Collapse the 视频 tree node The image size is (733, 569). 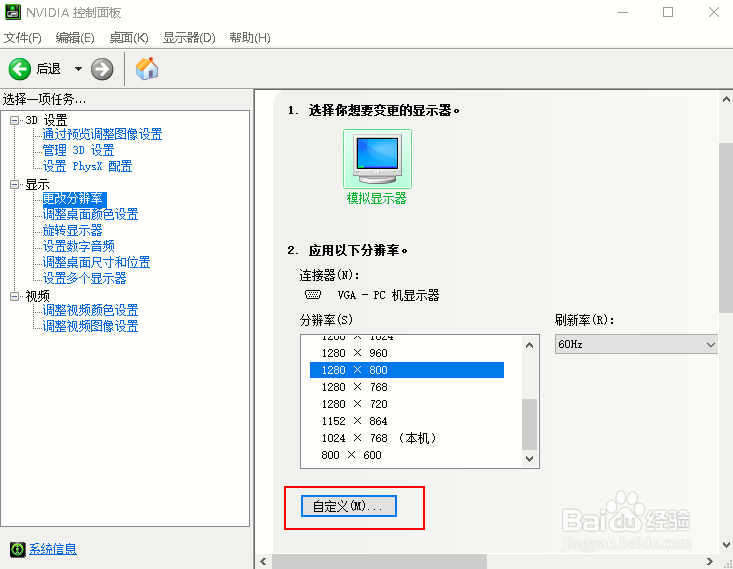14,296
